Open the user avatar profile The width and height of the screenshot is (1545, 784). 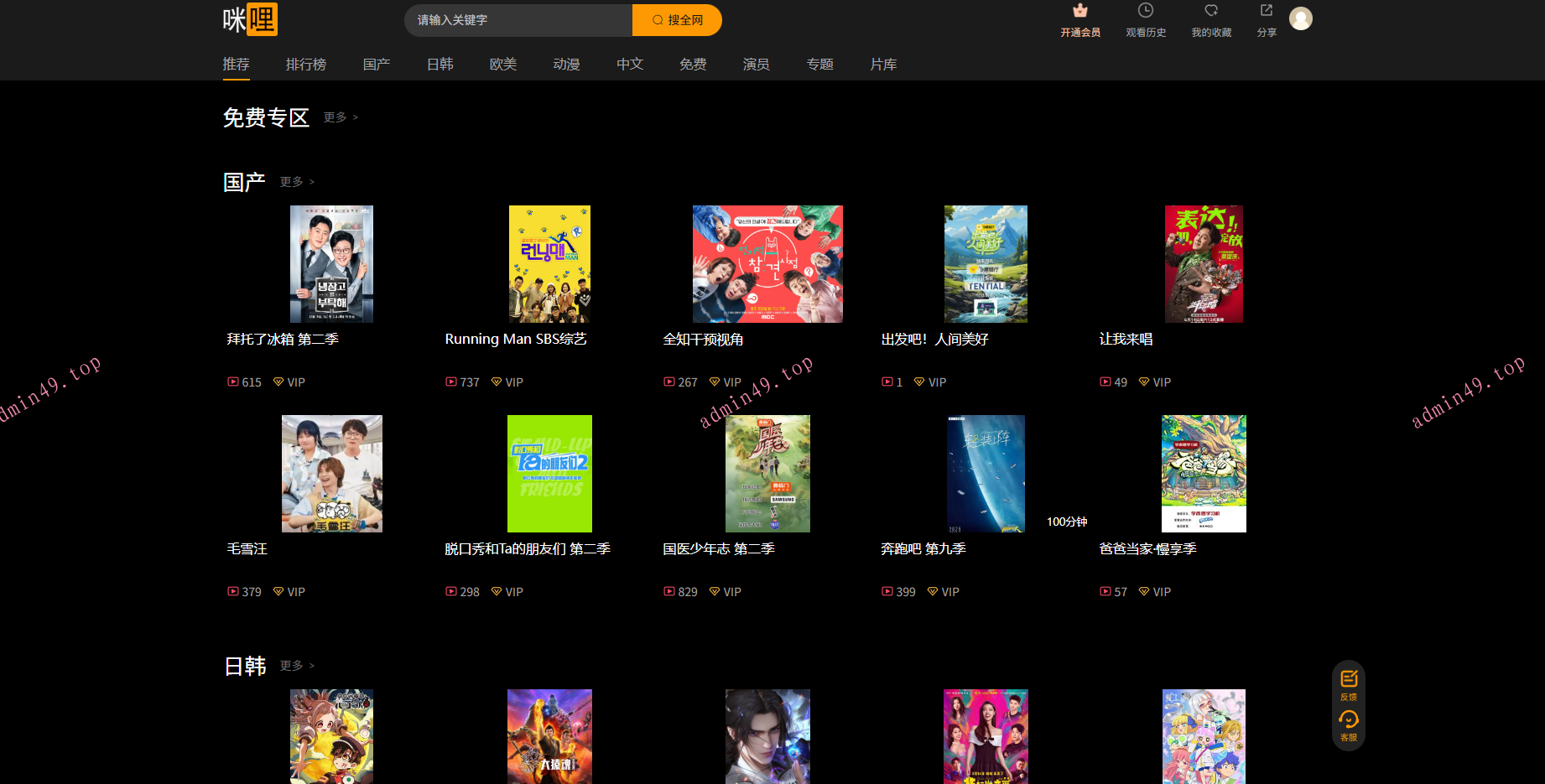pyautogui.click(x=1300, y=18)
